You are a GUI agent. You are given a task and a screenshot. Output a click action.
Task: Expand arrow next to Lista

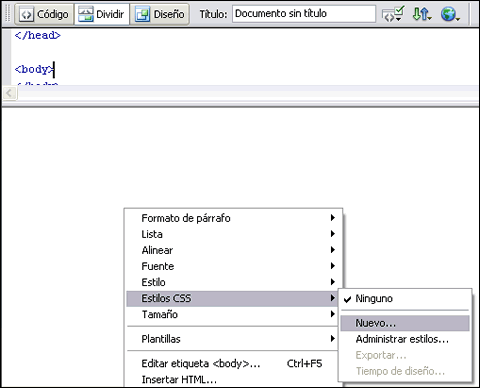332,234
